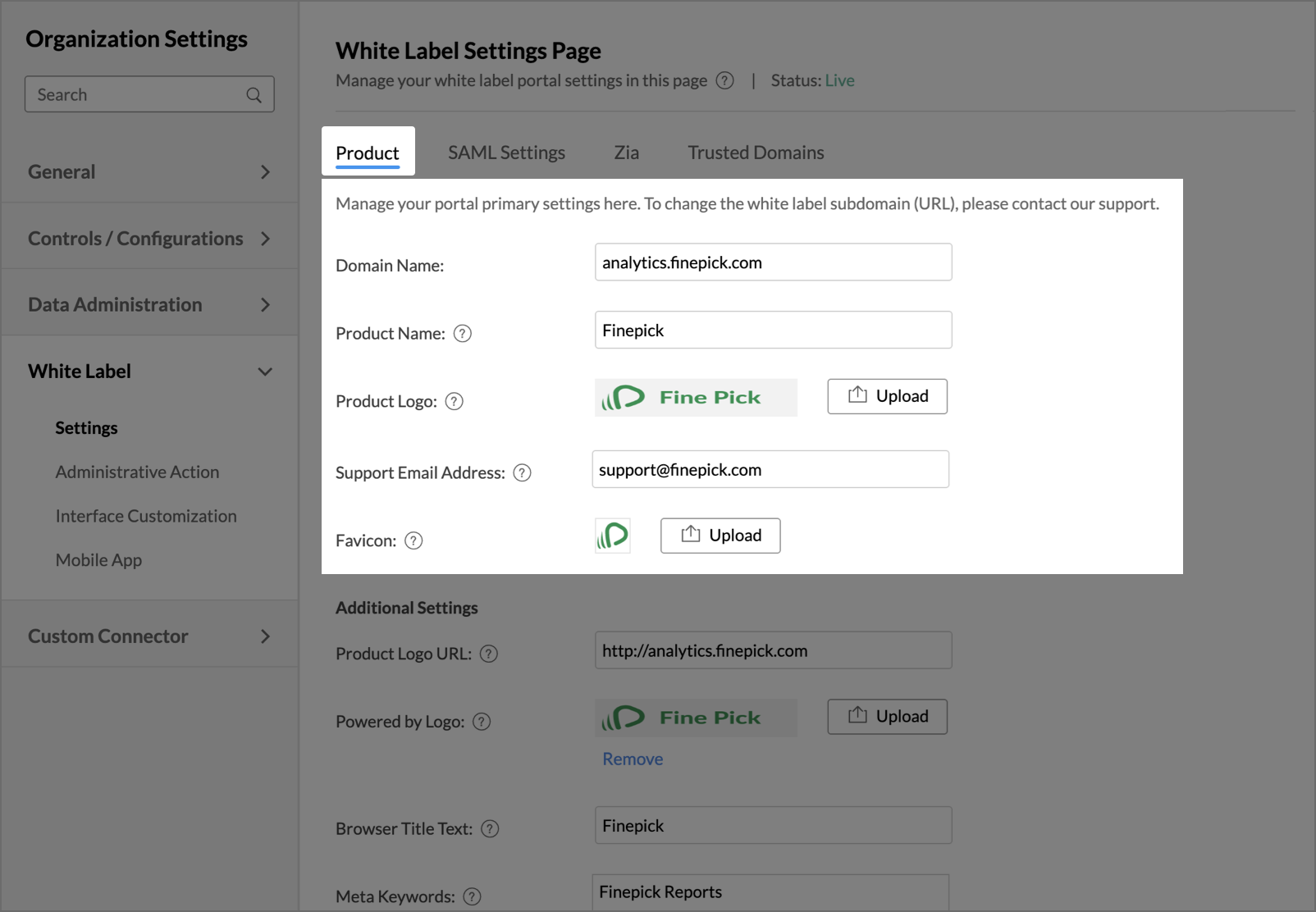This screenshot has width=1316, height=912.
Task: Click help icon next to Browser Title Text
Action: coord(490,829)
